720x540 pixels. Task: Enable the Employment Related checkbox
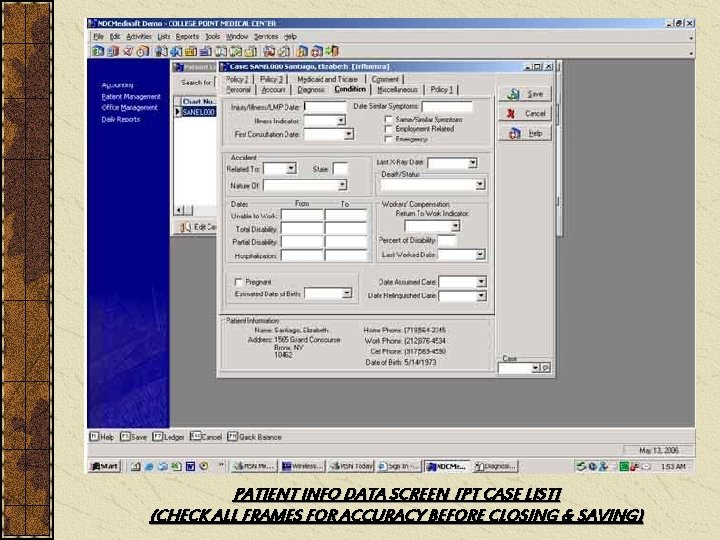pyautogui.click(x=388, y=129)
